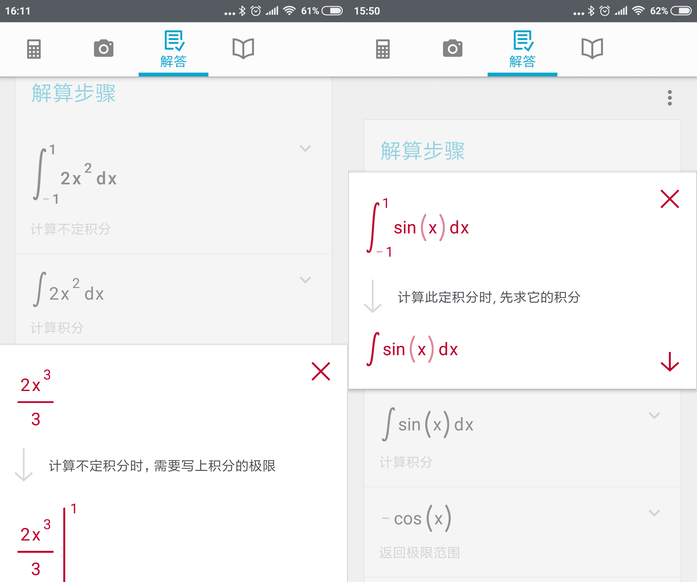Image resolution: width=698 pixels, height=582 pixels.
Task: Click the 解算步骤 heading in right screen
Action: coord(422,151)
